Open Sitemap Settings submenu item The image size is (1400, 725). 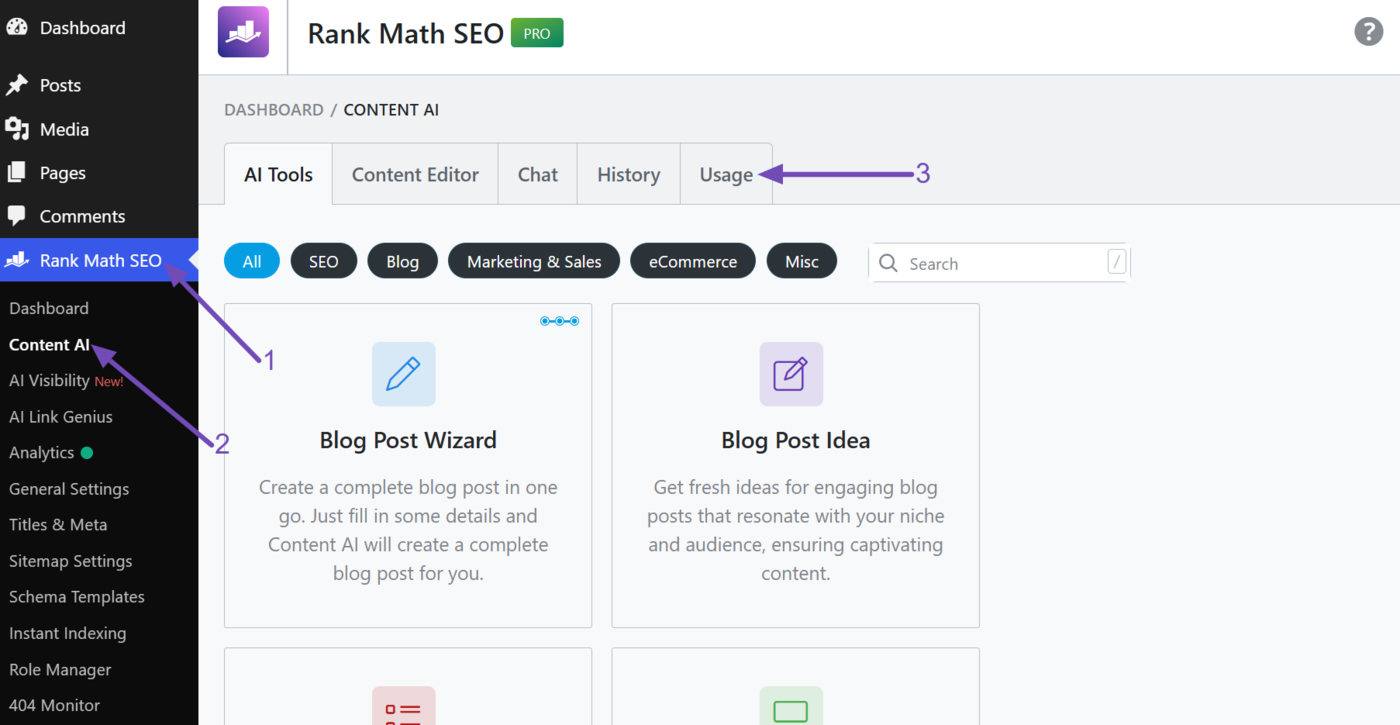[71, 561]
